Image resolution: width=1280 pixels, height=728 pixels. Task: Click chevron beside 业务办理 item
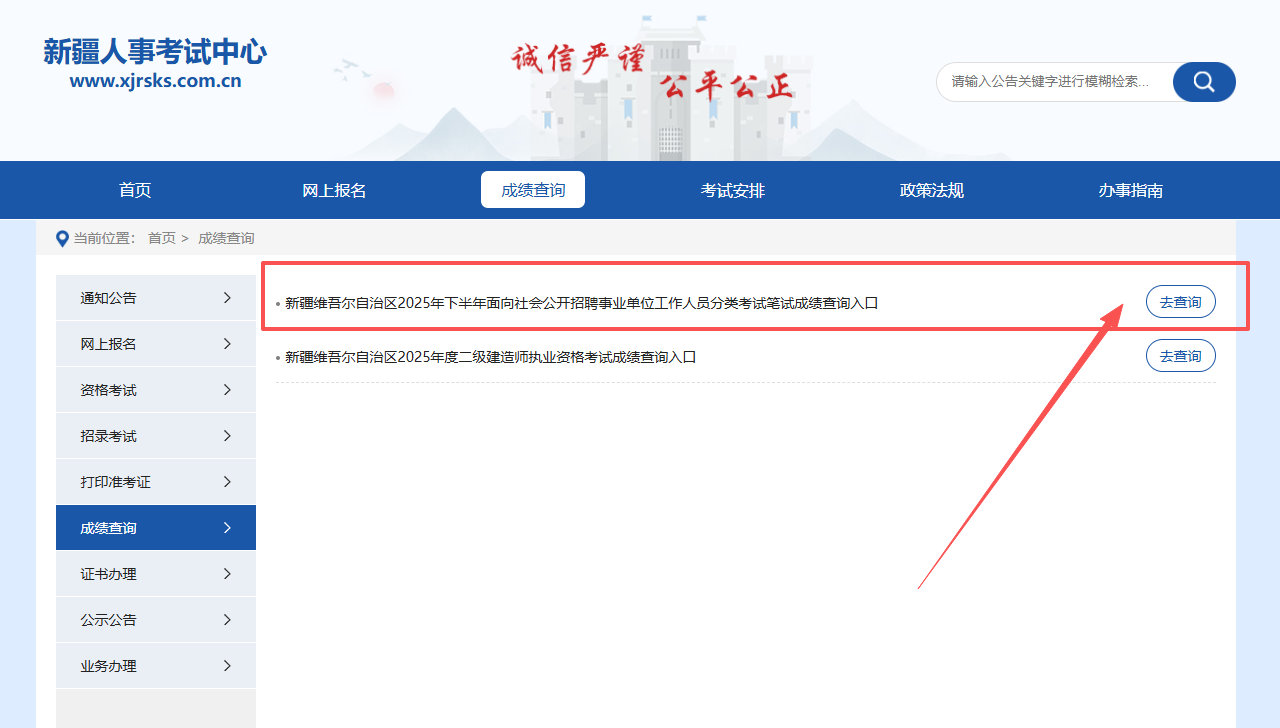227,666
